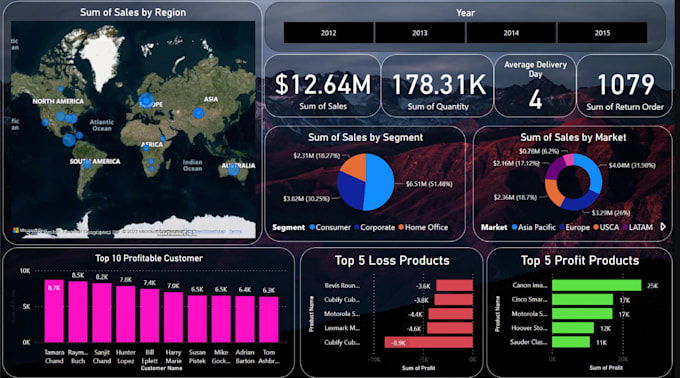This screenshot has width=680, height=378.
Task: Click the Europe market legend entry
Action: (574, 227)
